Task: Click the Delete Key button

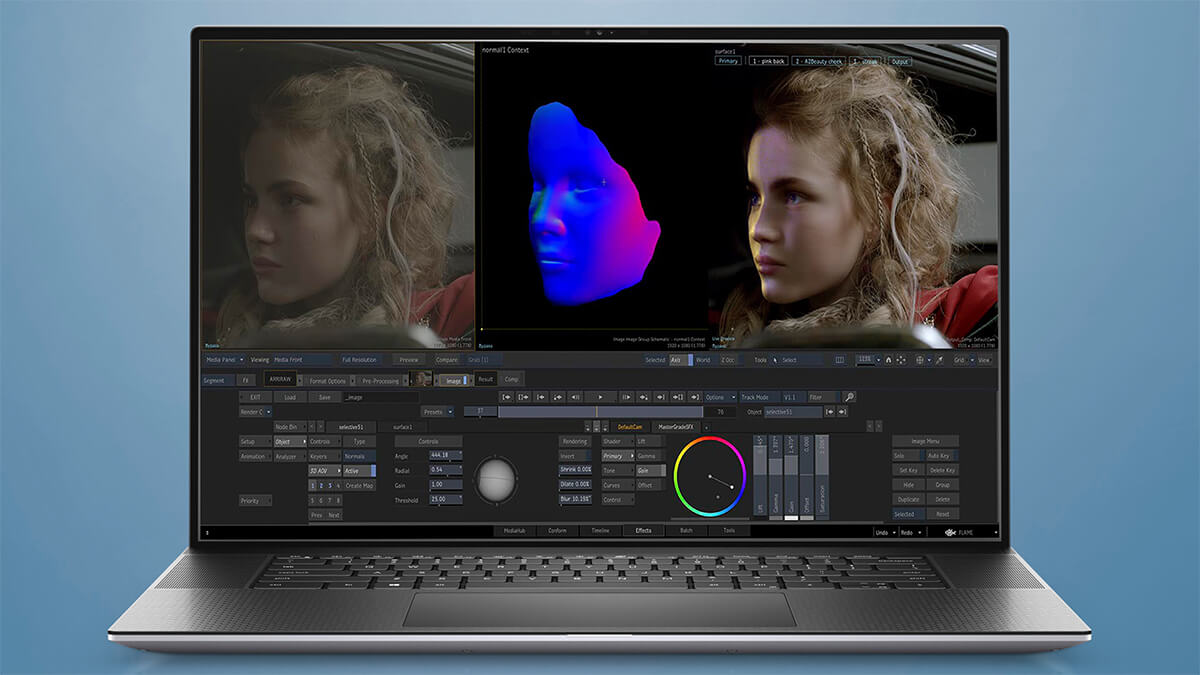Action: (942, 470)
